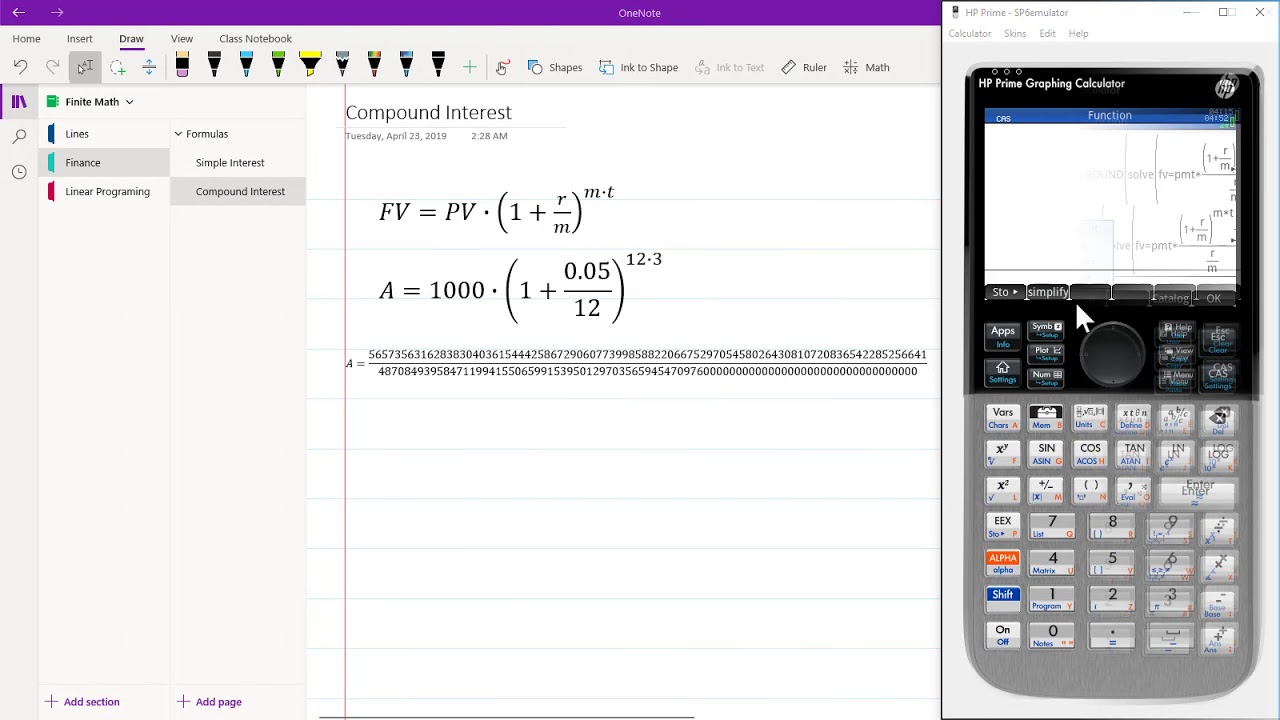Toggle the orange ALPHA key
This screenshot has height=720, width=1280.
1003,563
